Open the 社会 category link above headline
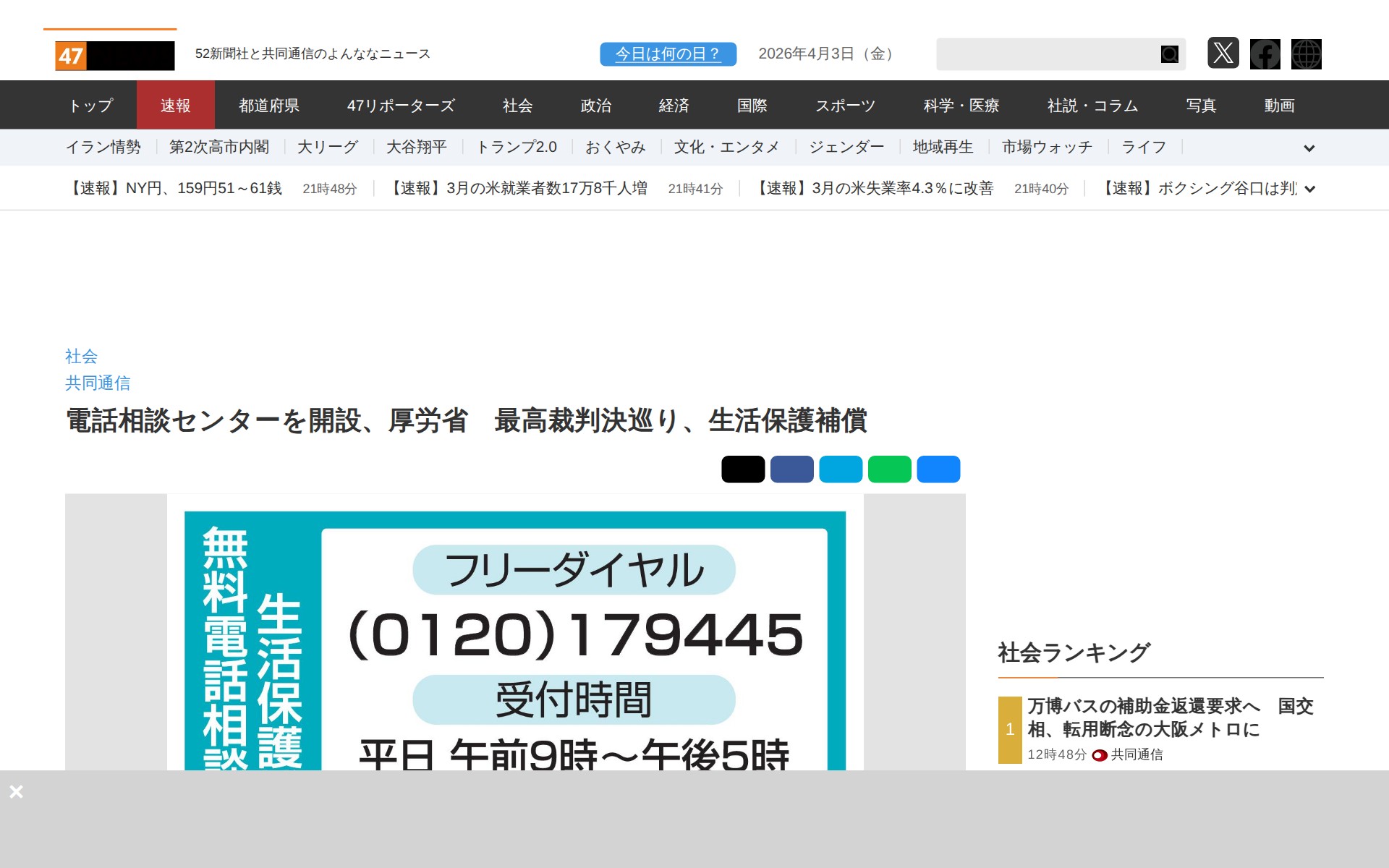Image resolution: width=1389 pixels, height=868 pixels. point(81,356)
